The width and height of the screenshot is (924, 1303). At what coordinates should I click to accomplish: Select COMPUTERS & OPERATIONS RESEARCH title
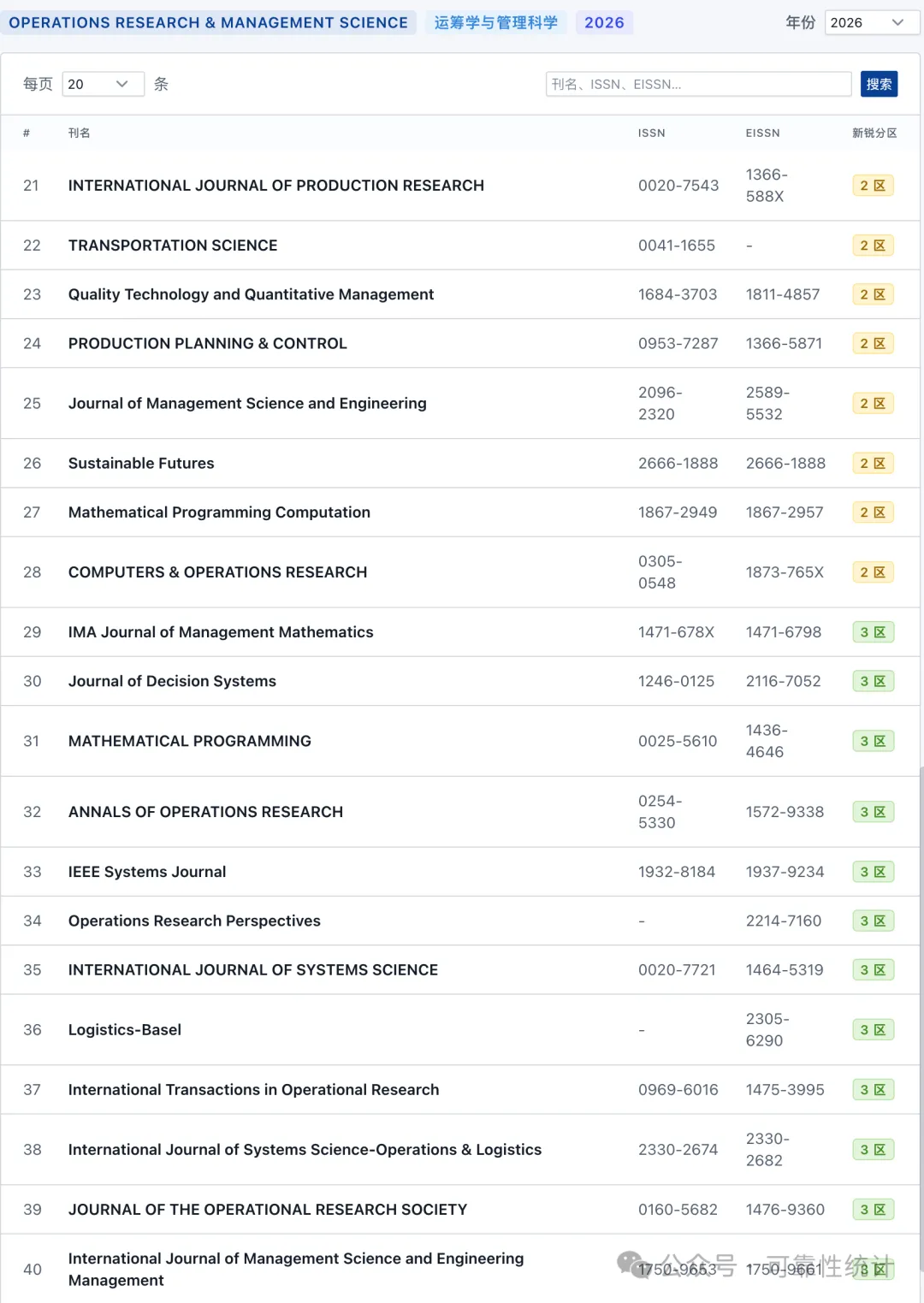pyautogui.click(x=217, y=572)
